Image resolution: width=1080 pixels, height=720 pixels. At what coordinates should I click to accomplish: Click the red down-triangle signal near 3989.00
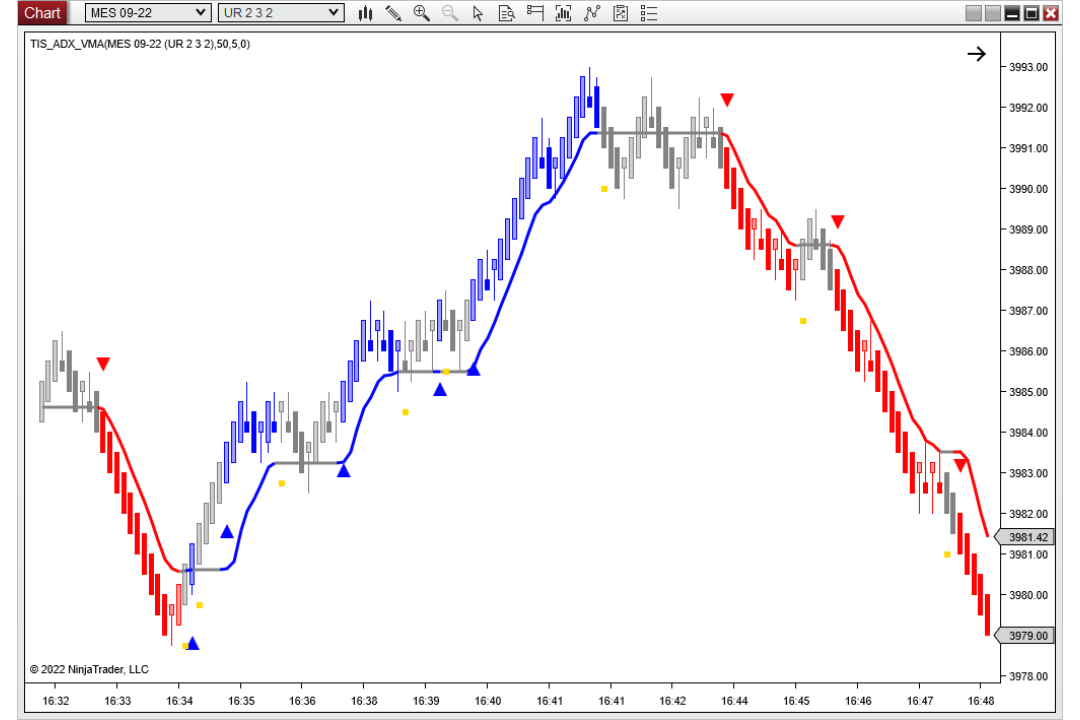coord(838,221)
